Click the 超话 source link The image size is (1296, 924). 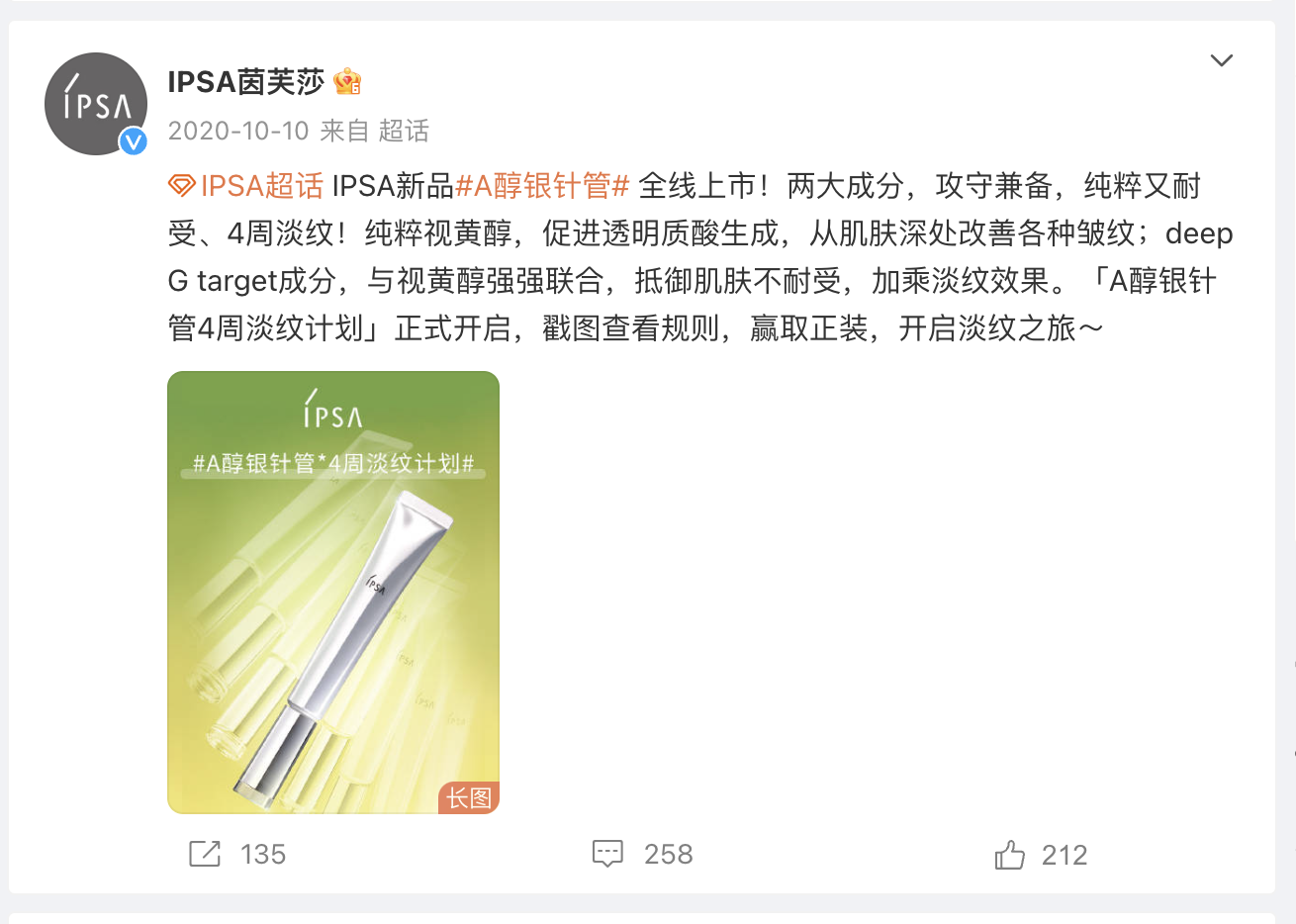404,131
